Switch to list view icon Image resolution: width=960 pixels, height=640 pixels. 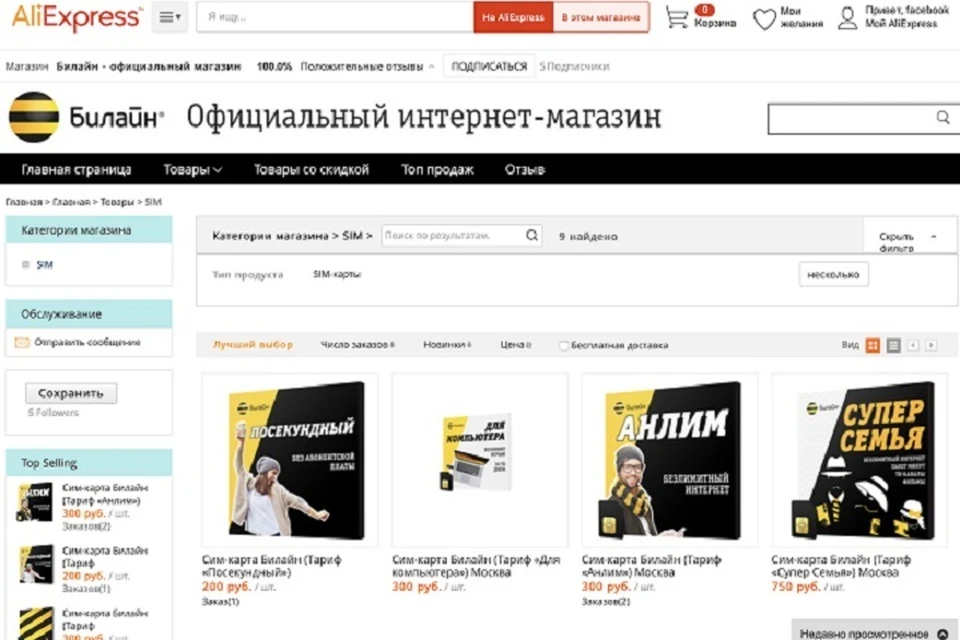click(894, 345)
